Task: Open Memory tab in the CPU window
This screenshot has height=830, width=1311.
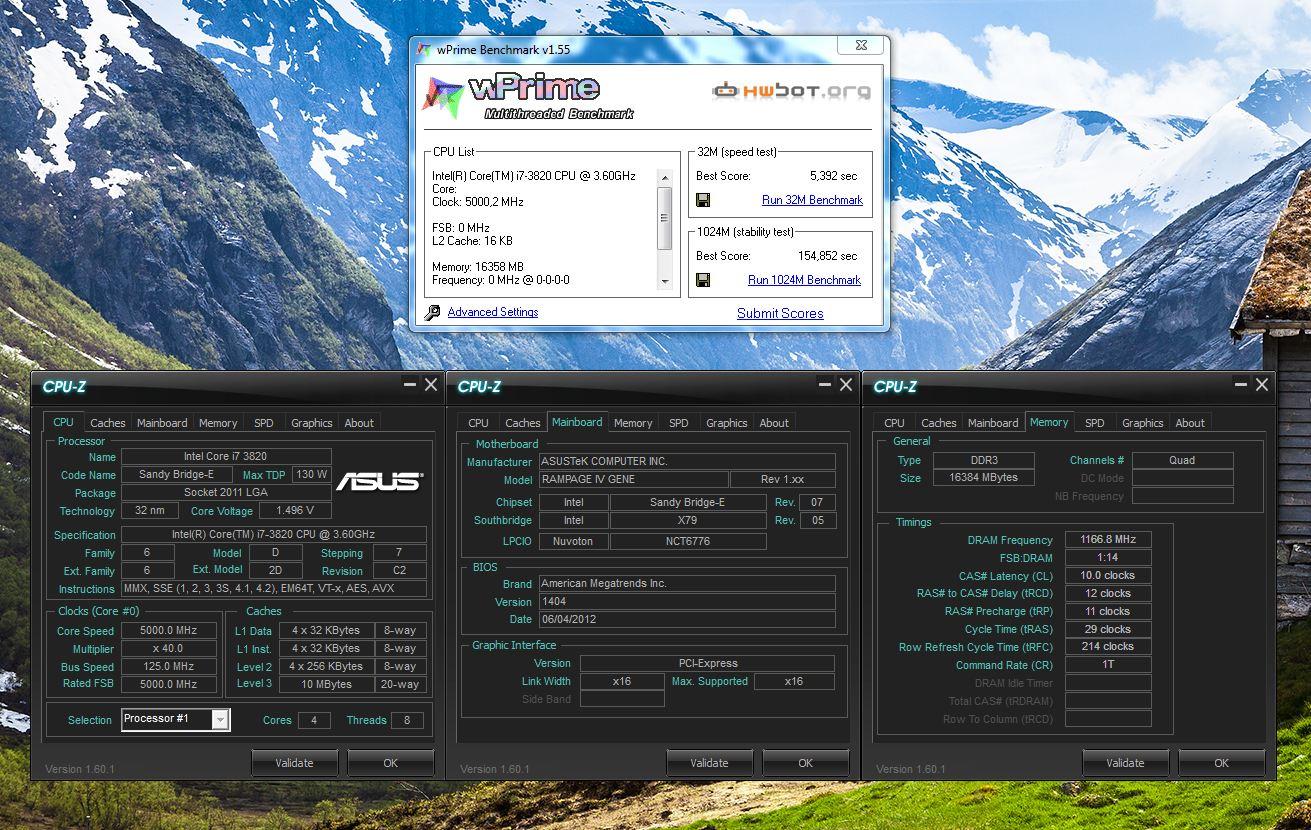Action: click(218, 423)
